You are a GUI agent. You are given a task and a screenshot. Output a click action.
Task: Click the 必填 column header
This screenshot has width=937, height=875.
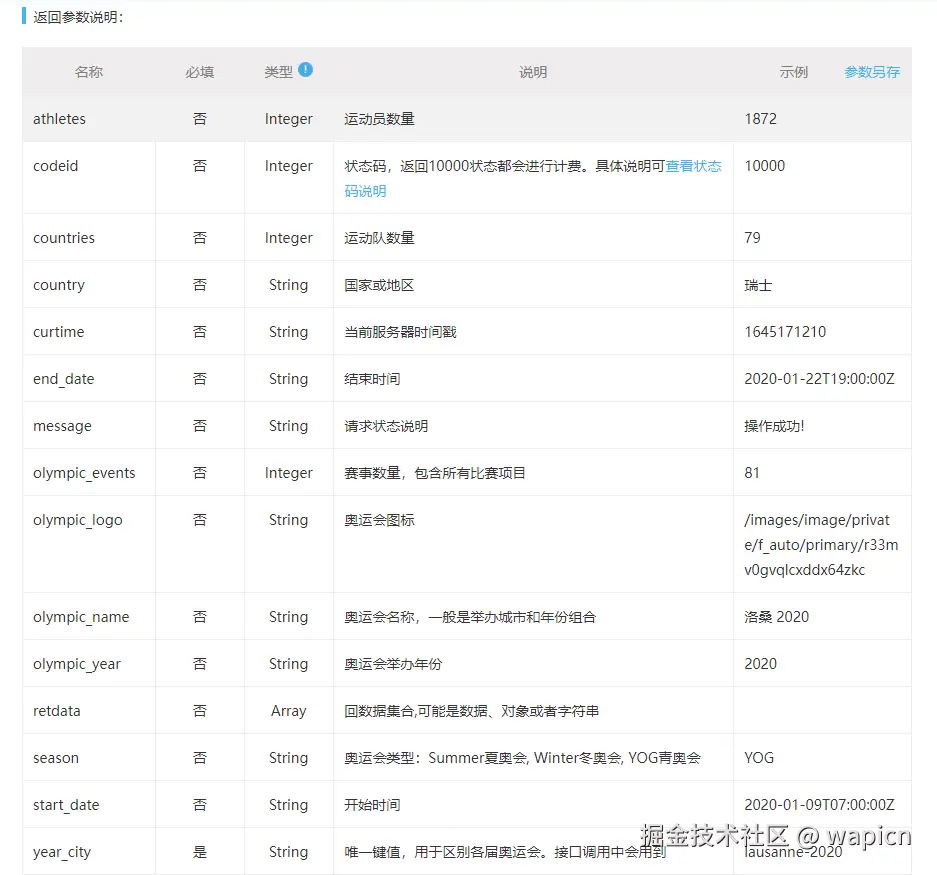[199, 71]
